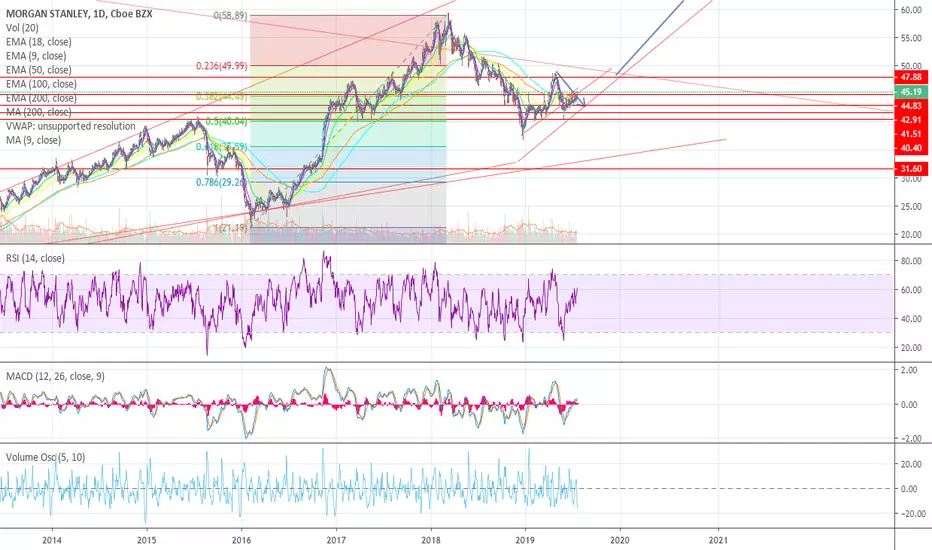Image resolution: width=932 pixels, height=550 pixels.
Task: Click 40.00 on the RSI scale
Action: pyautogui.click(x=911, y=319)
